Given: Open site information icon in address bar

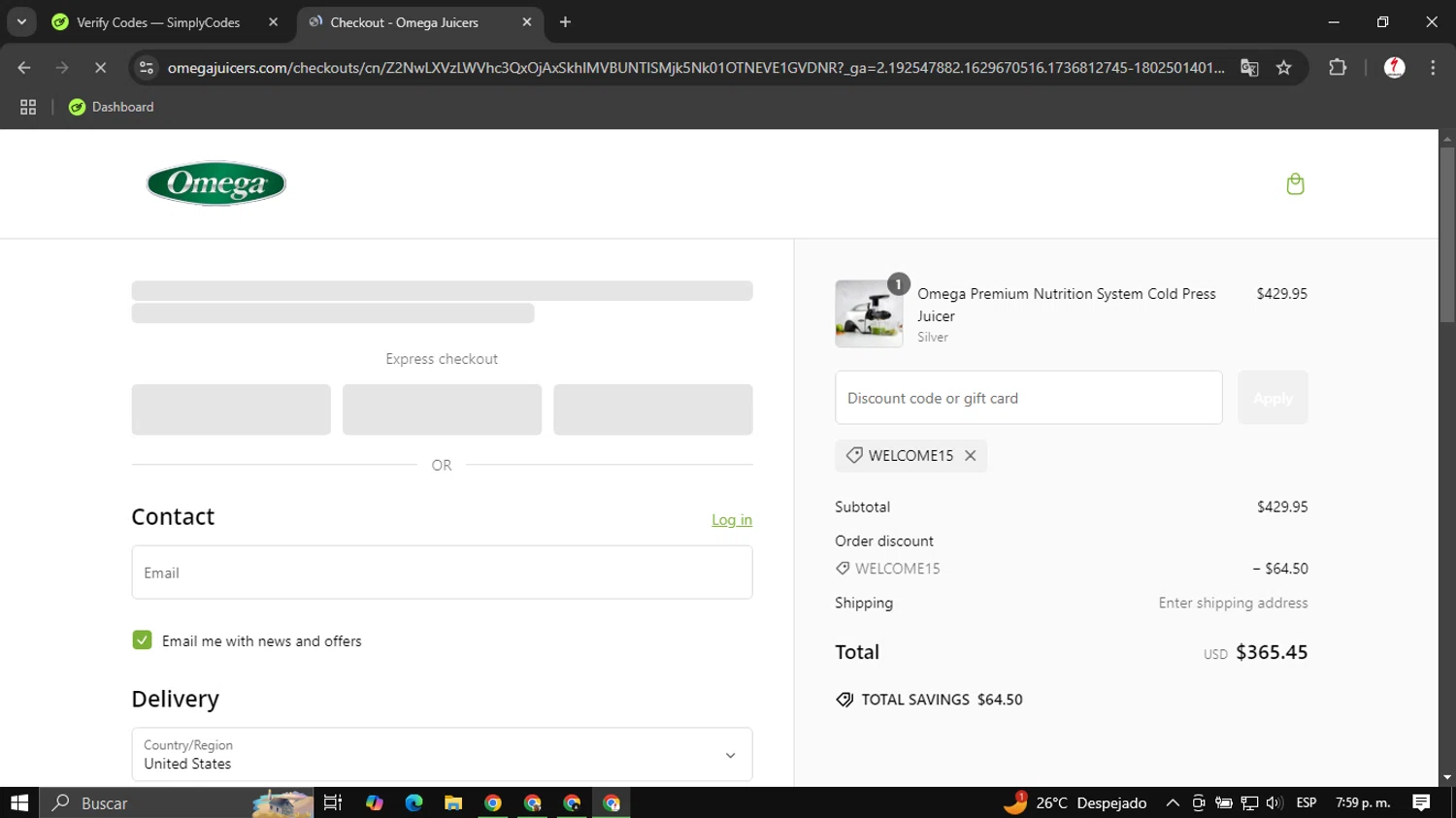Looking at the screenshot, I should [x=147, y=68].
